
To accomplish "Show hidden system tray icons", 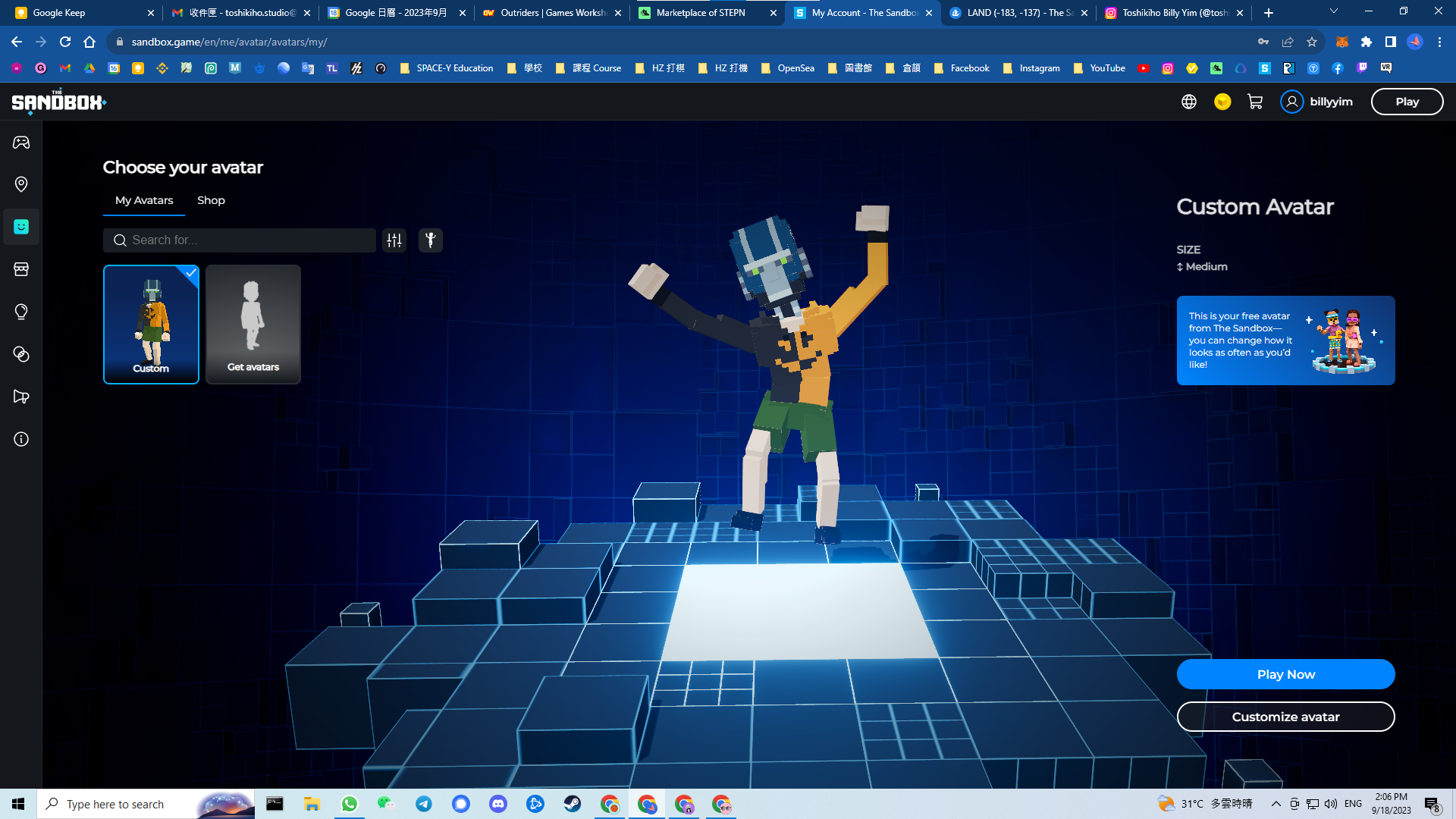I will pos(1276,804).
